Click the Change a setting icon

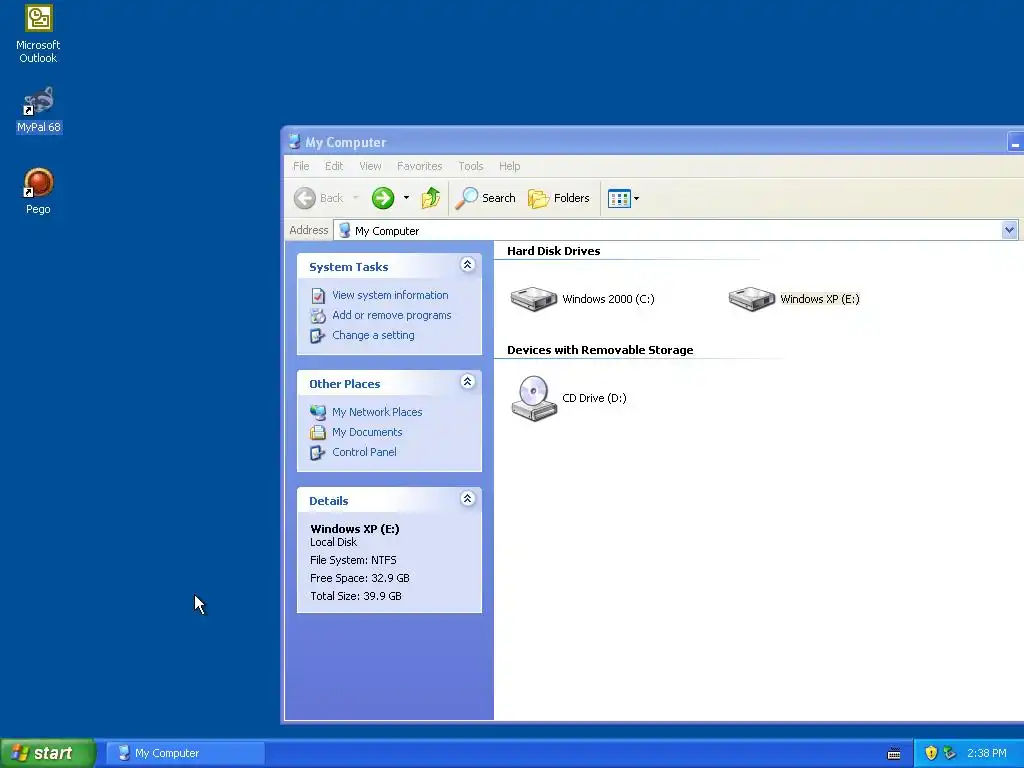coord(317,336)
